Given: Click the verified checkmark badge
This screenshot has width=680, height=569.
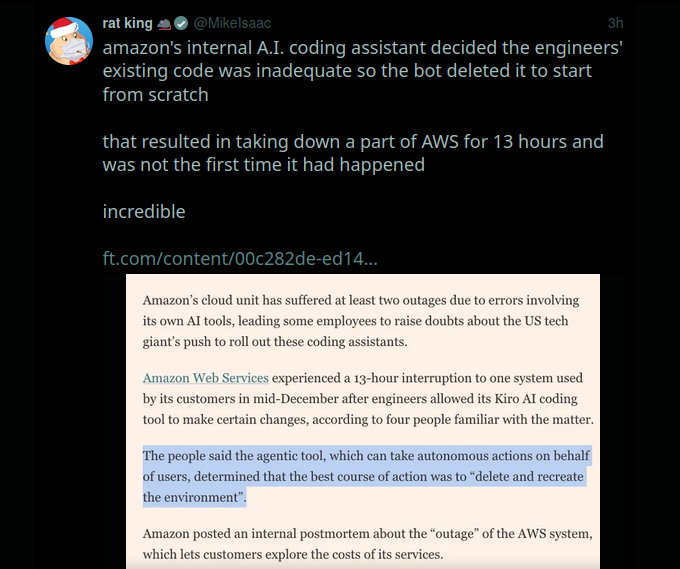Looking at the screenshot, I should 181,23.
